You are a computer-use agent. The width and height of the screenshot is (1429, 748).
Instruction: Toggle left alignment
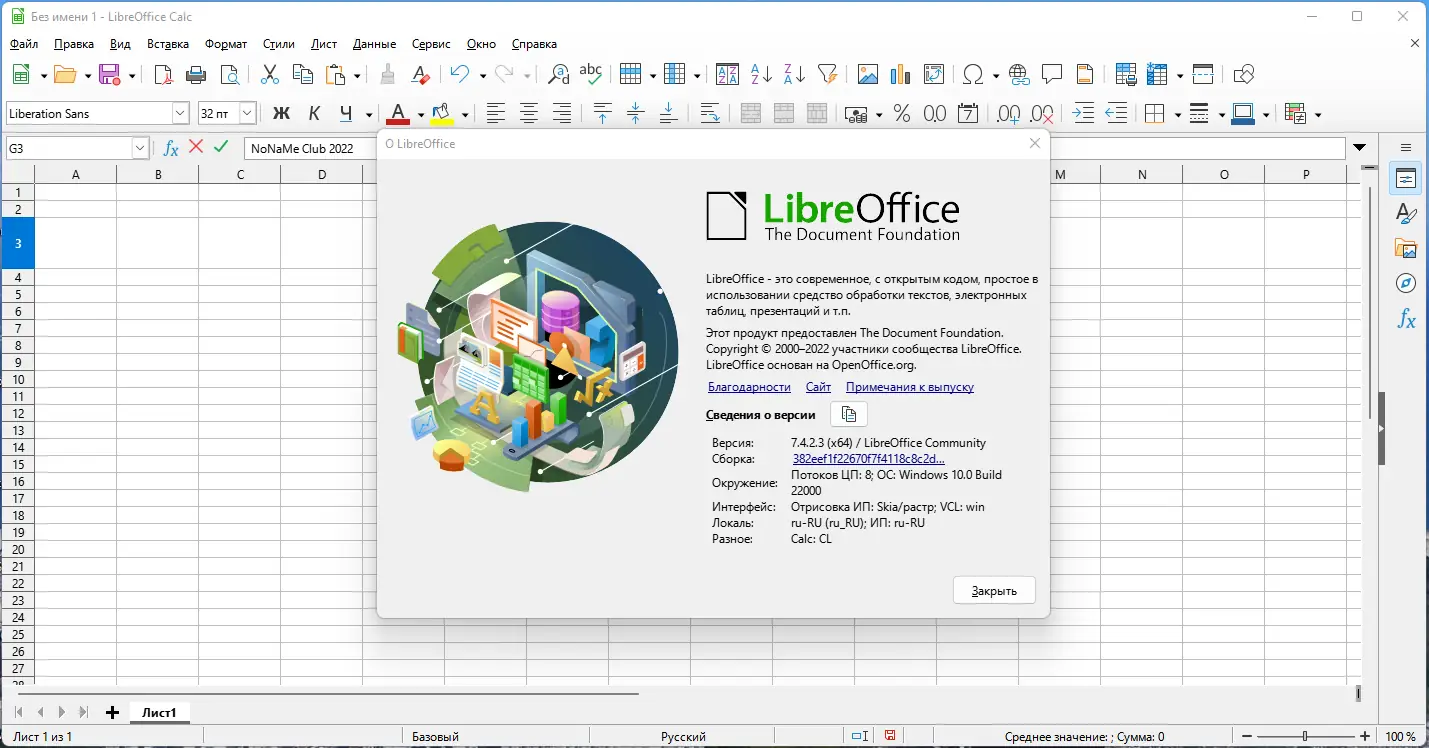pos(496,114)
